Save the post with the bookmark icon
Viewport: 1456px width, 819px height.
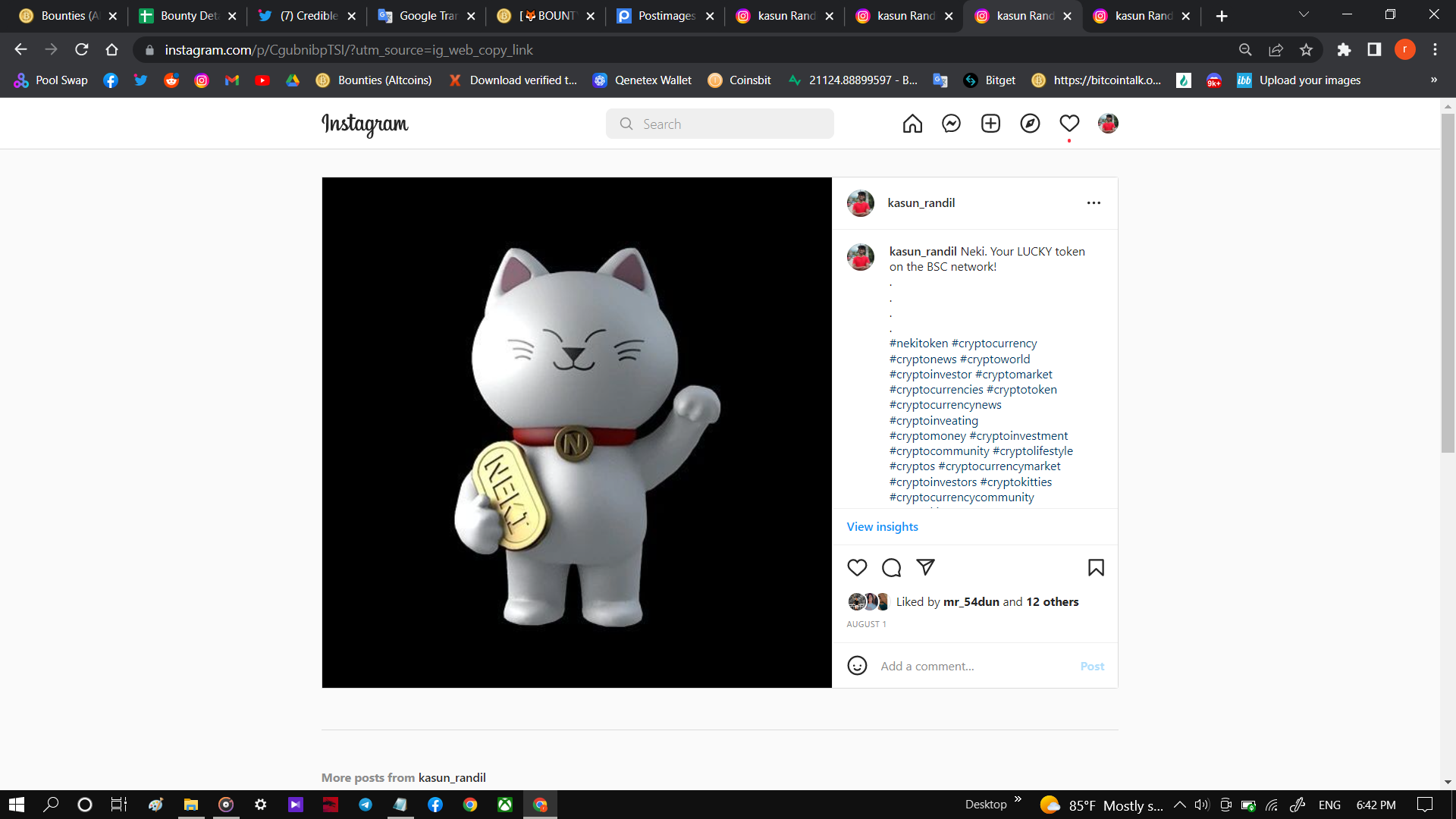point(1096,568)
